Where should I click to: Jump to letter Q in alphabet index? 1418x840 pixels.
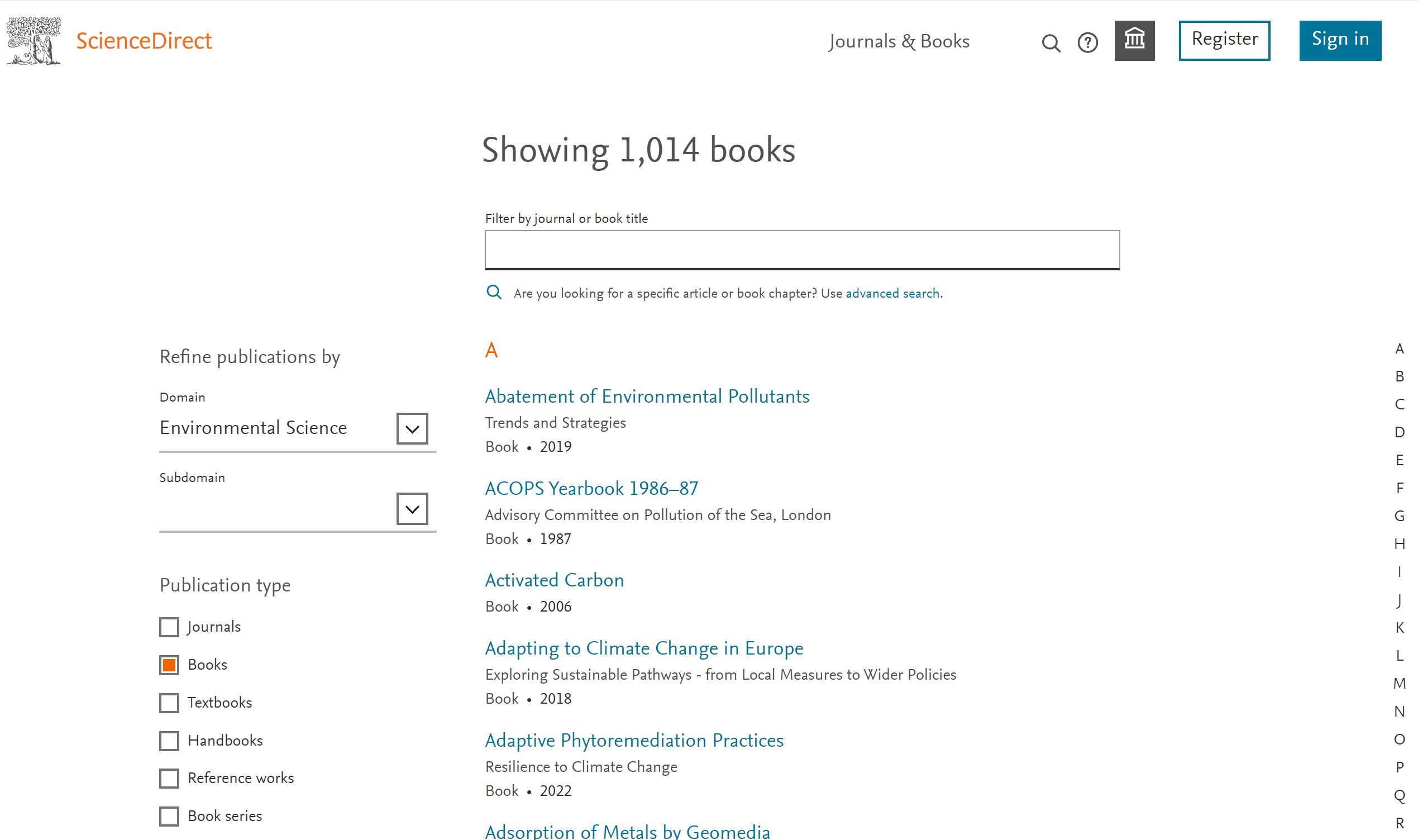(1399, 796)
